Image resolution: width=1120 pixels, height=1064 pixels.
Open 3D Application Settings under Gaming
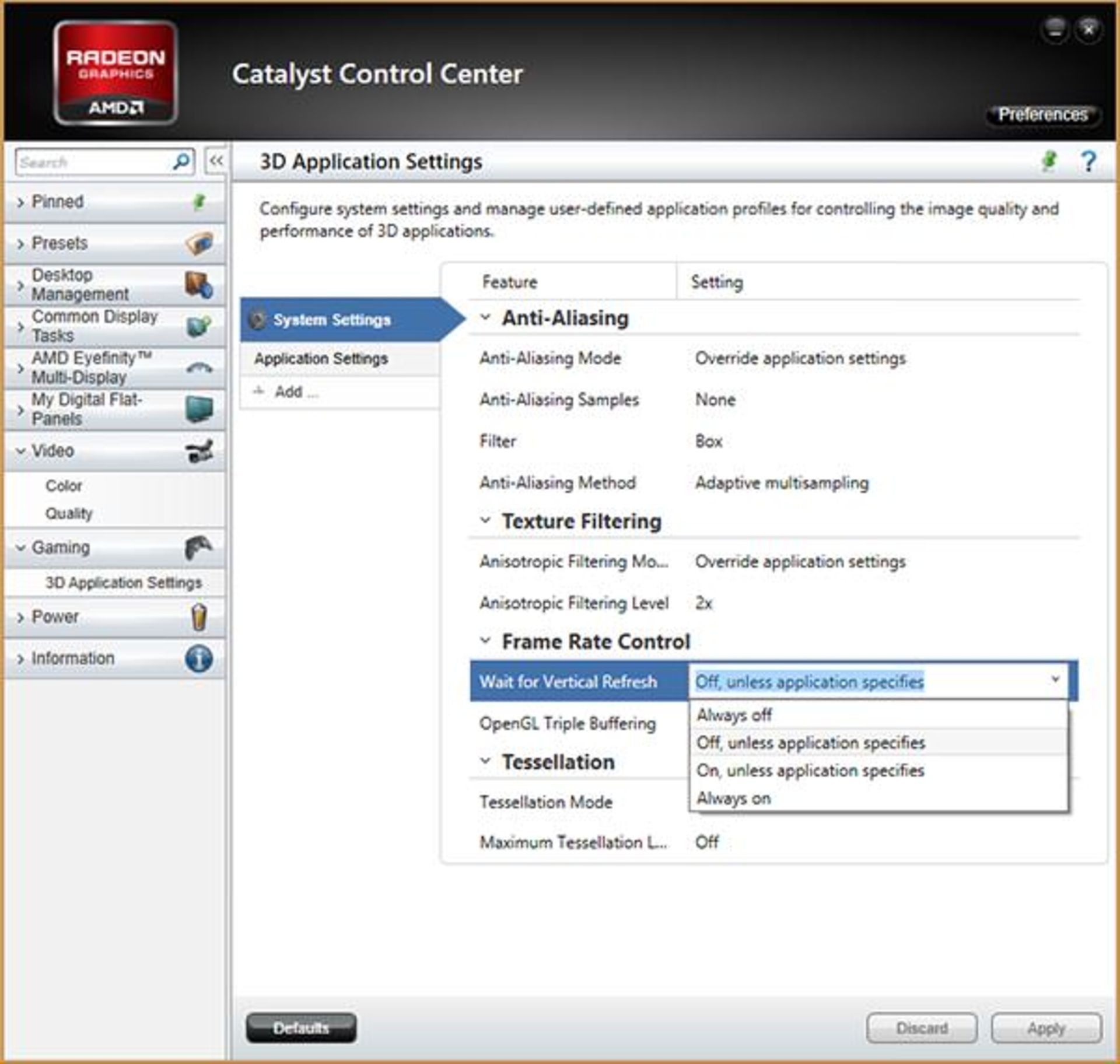(x=124, y=583)
